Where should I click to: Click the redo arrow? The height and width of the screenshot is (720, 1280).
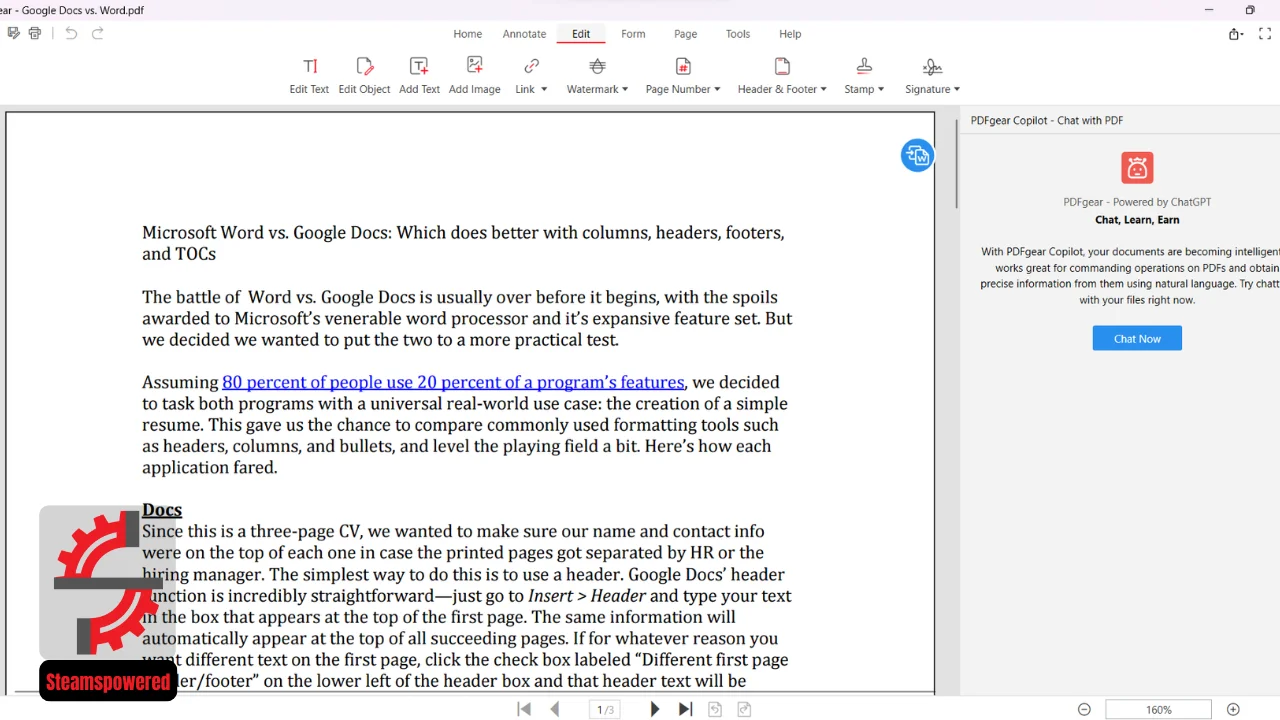point(98,33)
